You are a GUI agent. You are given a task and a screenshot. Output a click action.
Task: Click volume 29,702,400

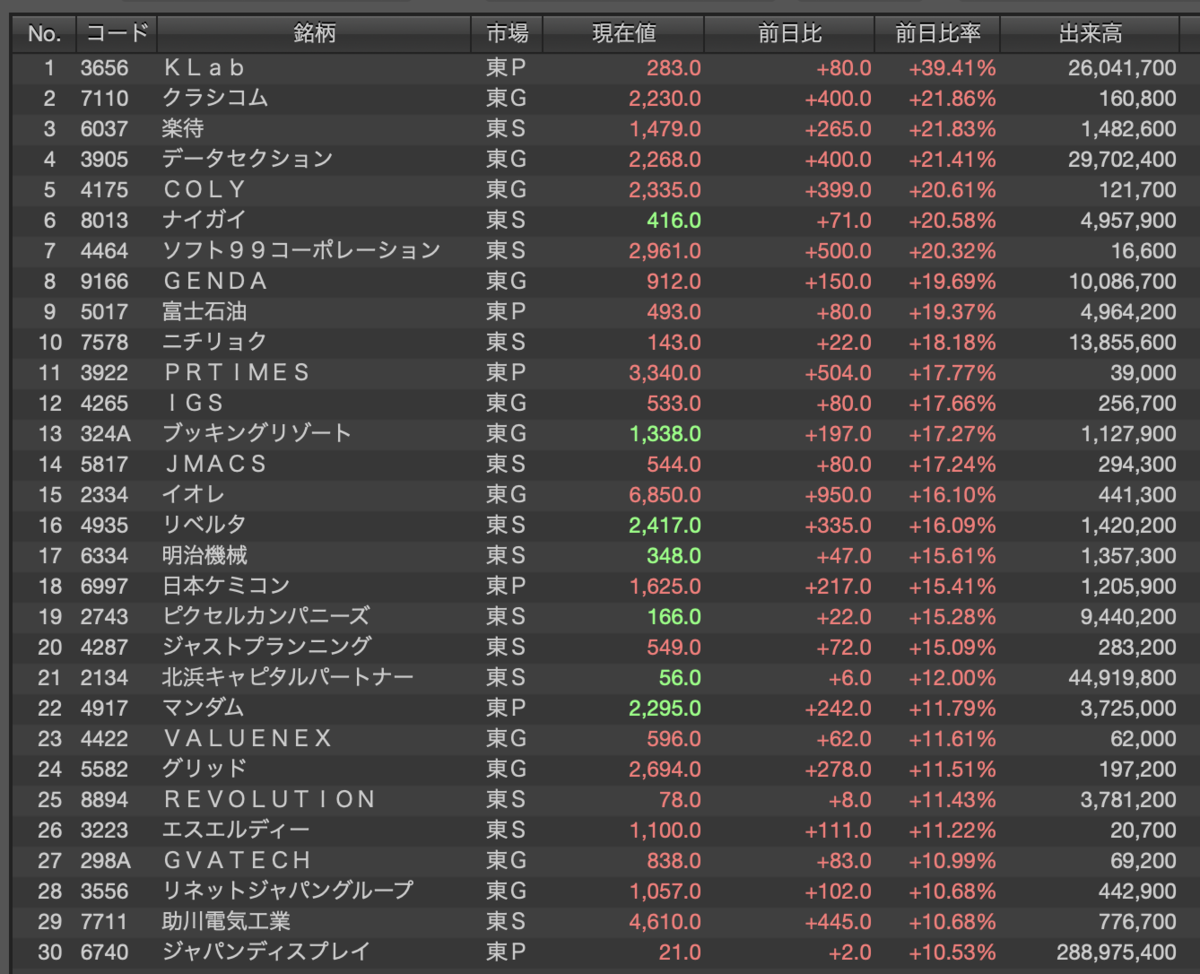point(1122,159)
